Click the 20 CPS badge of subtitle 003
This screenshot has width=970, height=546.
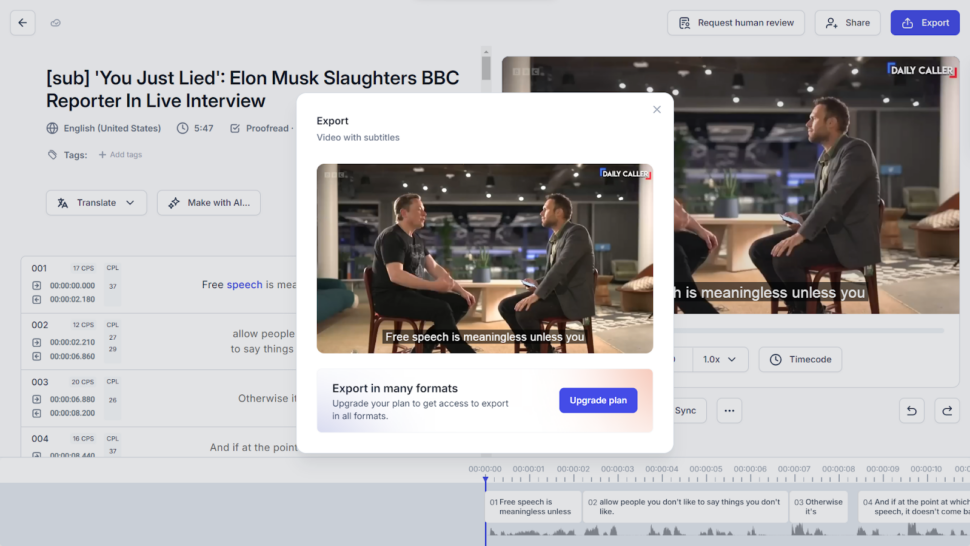pos(83,382)
